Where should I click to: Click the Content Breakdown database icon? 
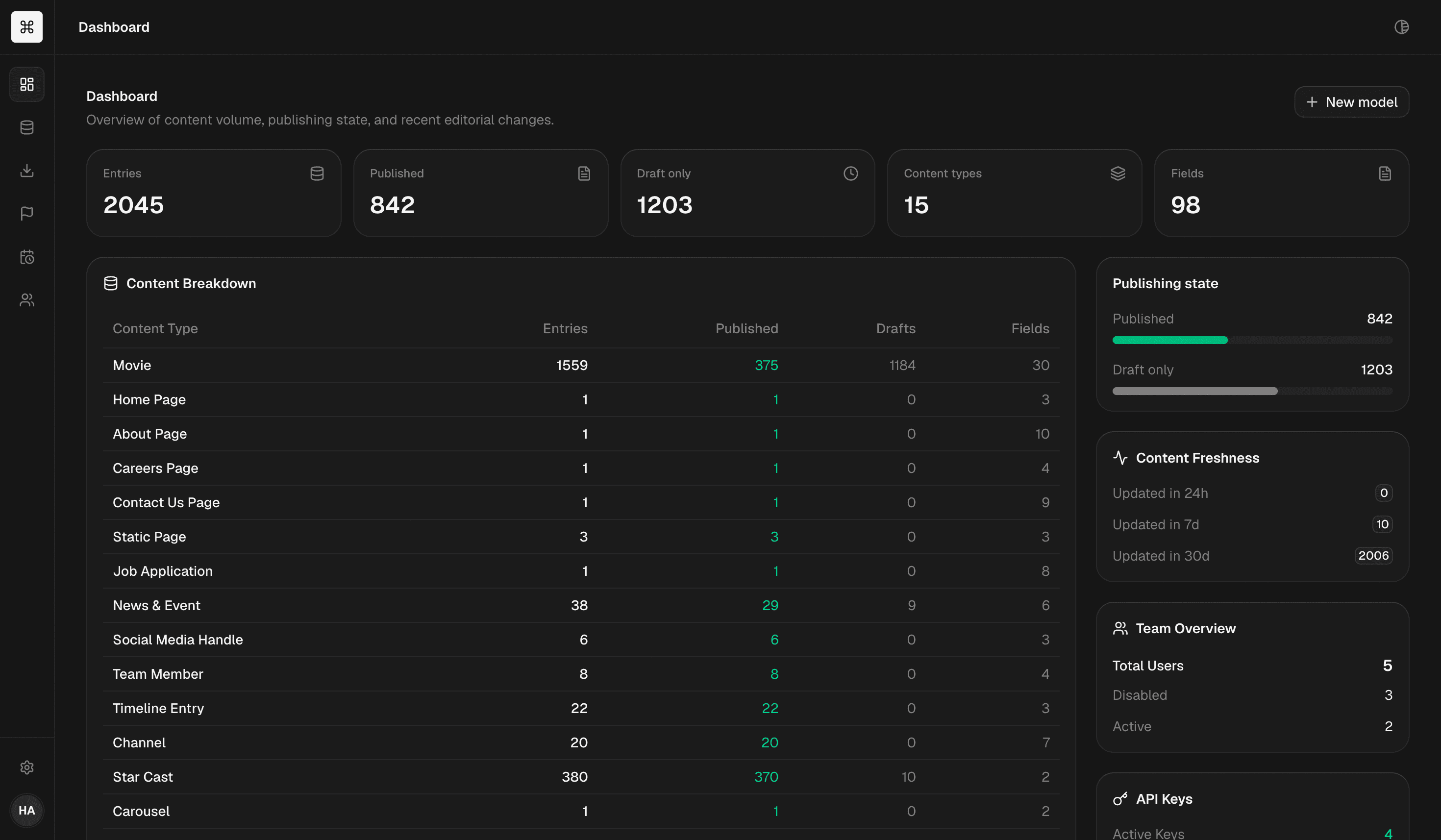pyautogui.click(x=111, y=284)
